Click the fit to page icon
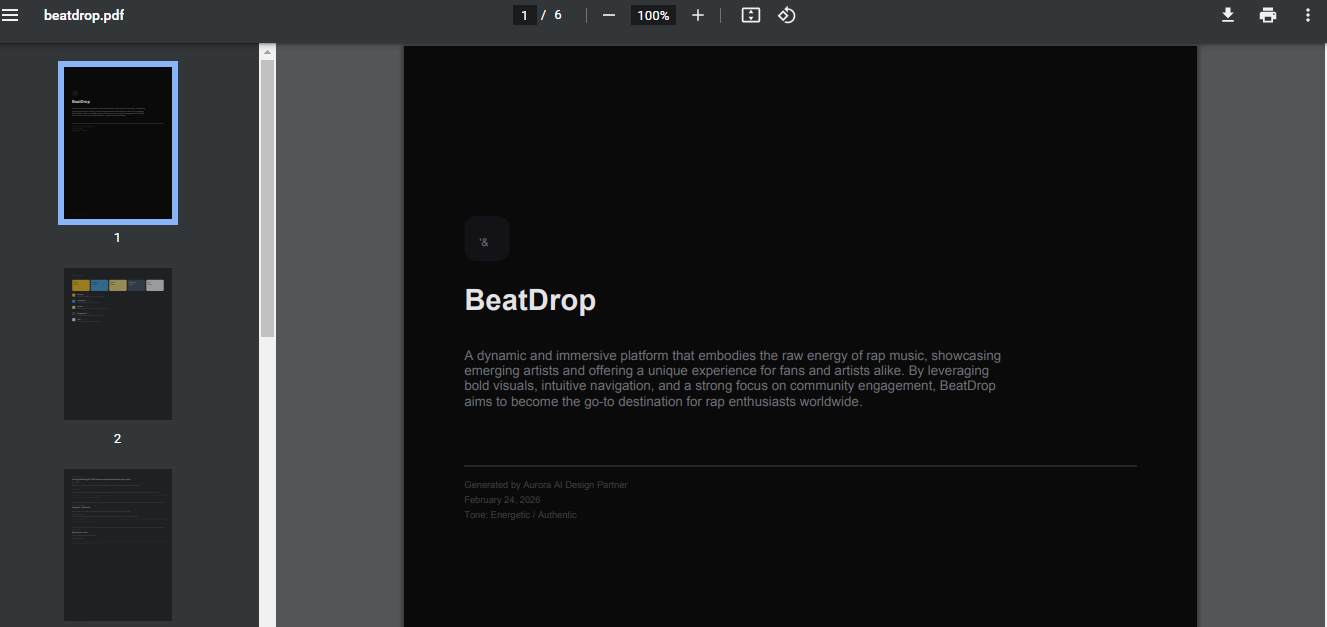The width and height of the screenshot is (1327, 627). [x=751, y=15]
